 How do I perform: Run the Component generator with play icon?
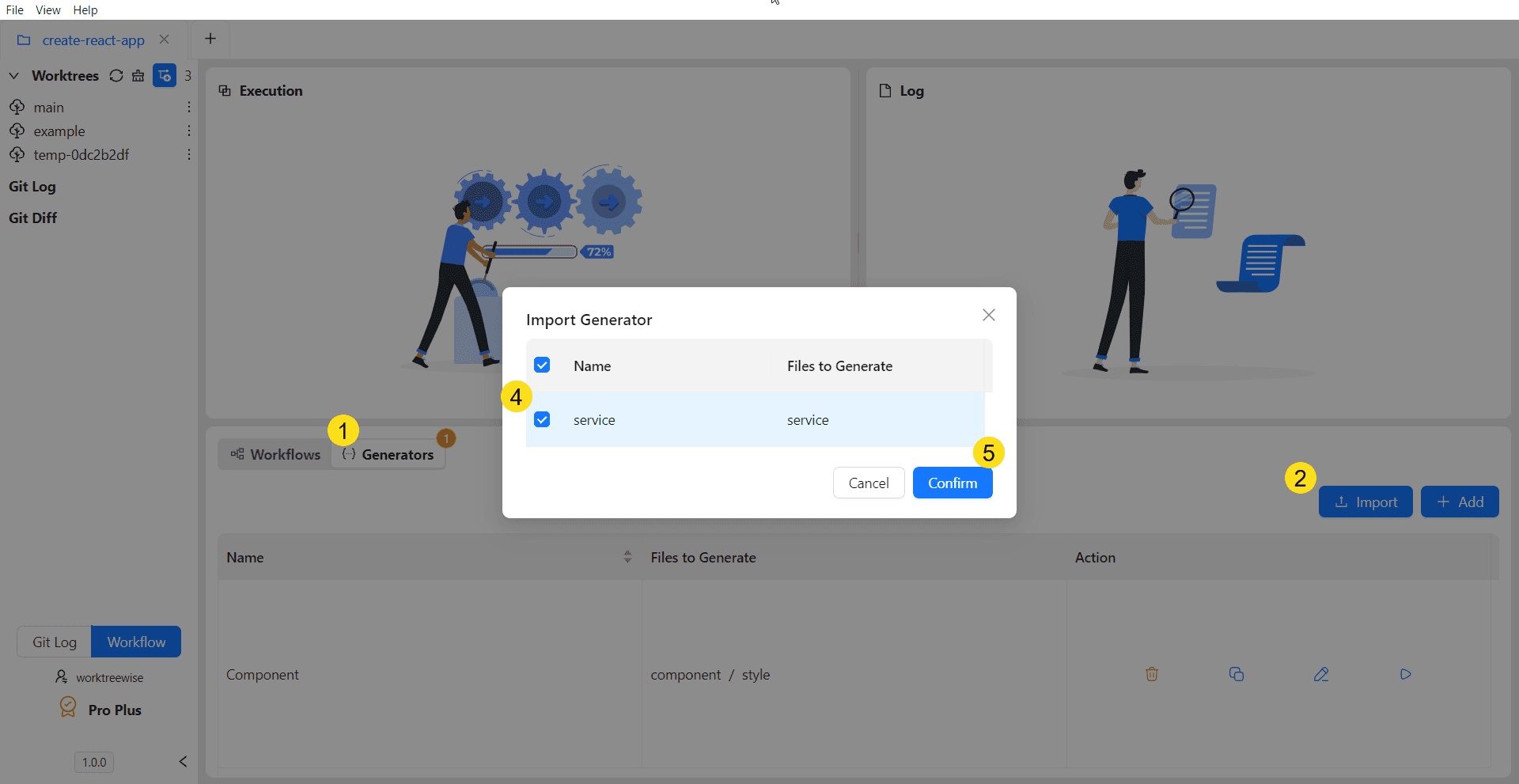pyautogui.click(x=1405, y=674)
